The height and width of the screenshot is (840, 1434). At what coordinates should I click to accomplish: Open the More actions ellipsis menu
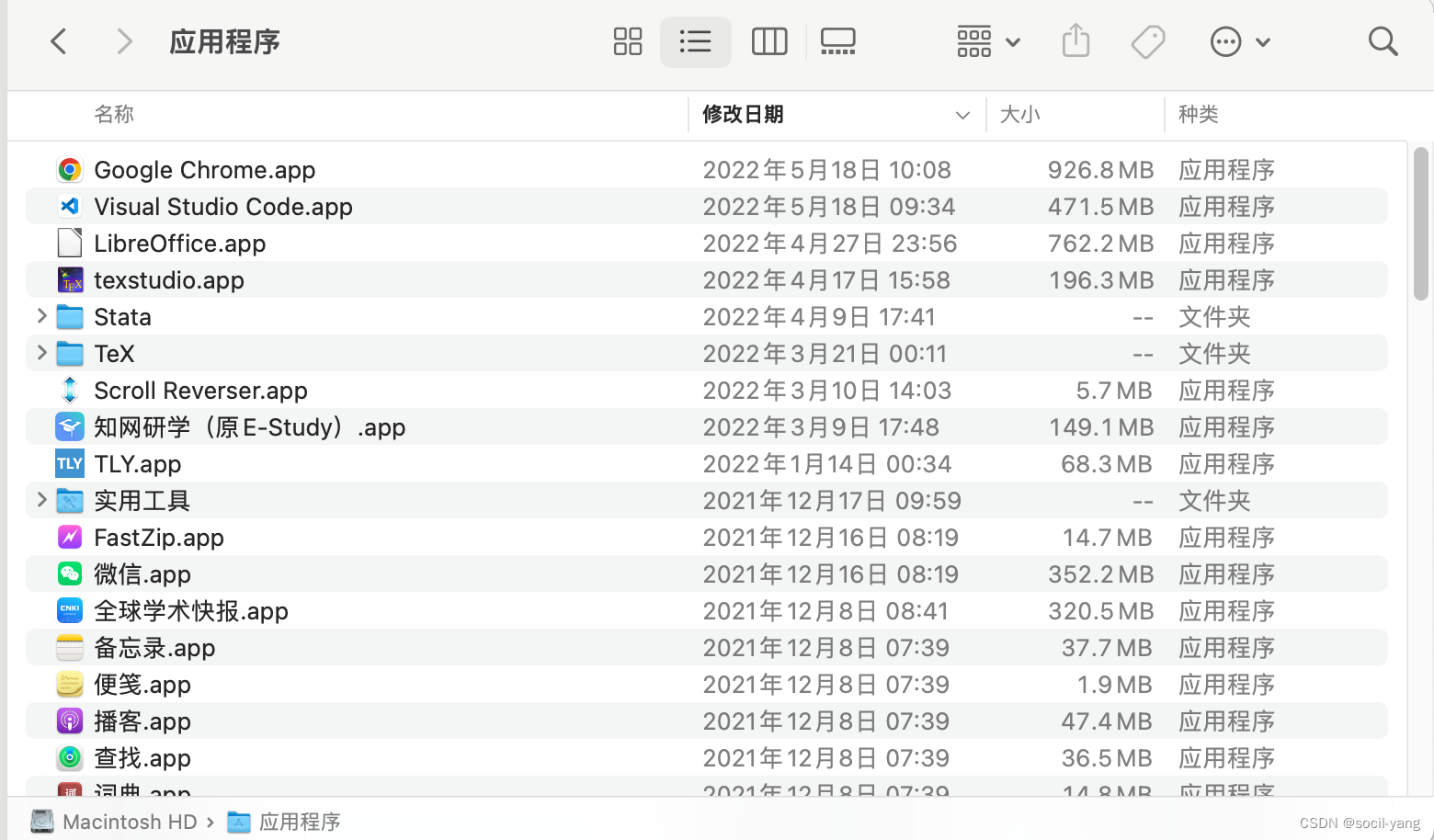pos(1240,41)
